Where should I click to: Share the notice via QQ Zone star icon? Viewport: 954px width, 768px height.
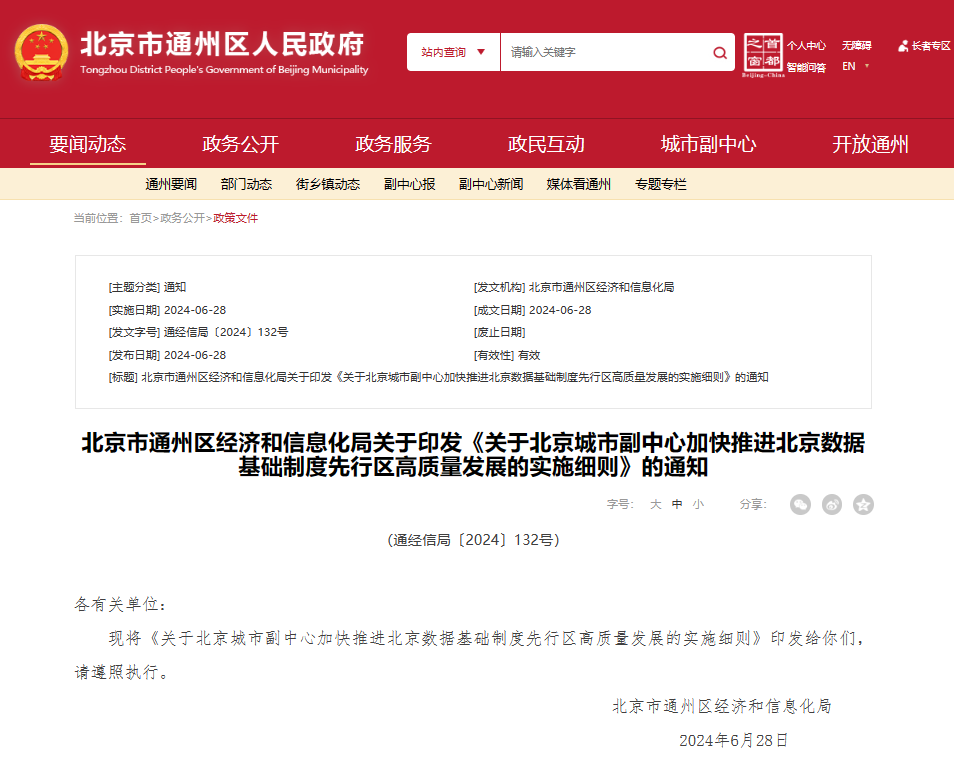(x=863, y=505)
